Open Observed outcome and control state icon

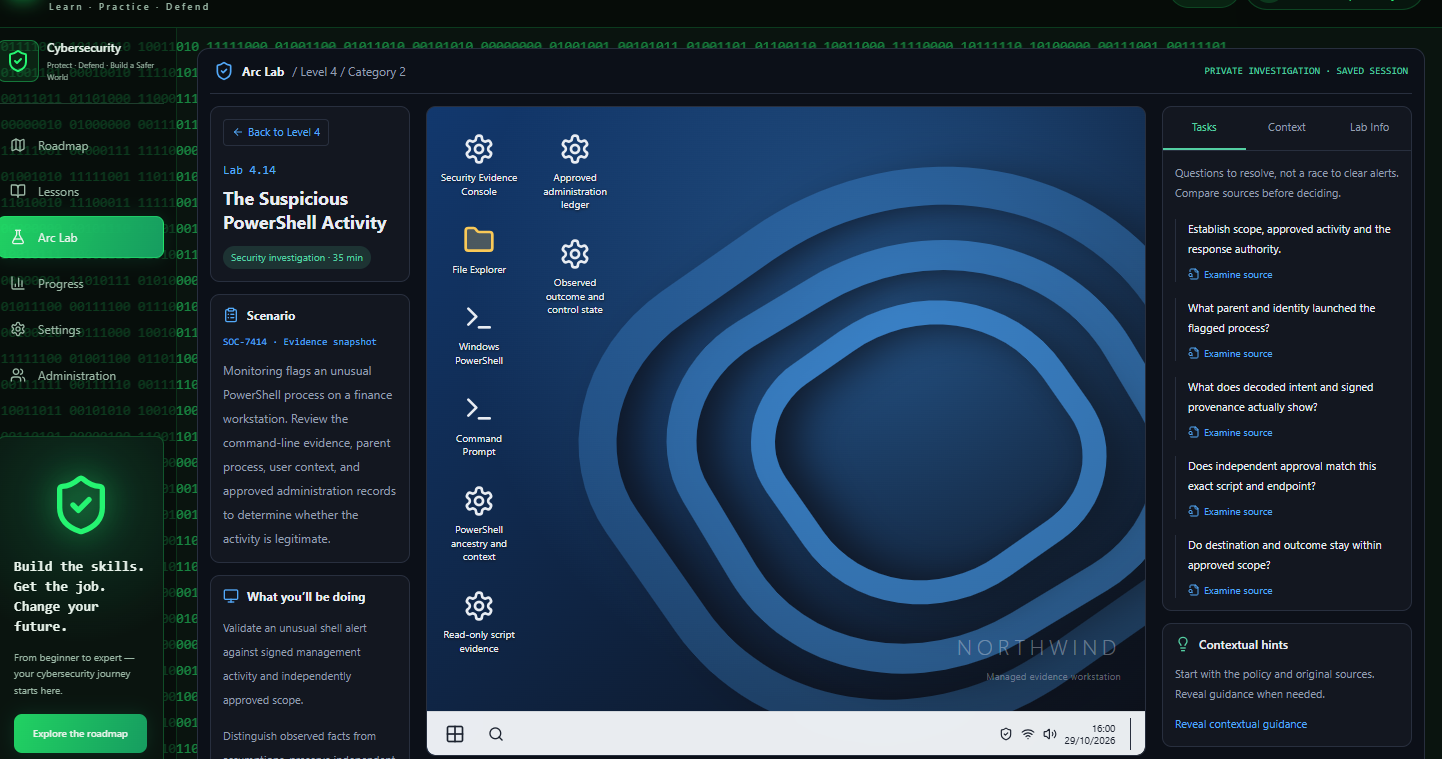pyautogui.click(x=575, y=277)
